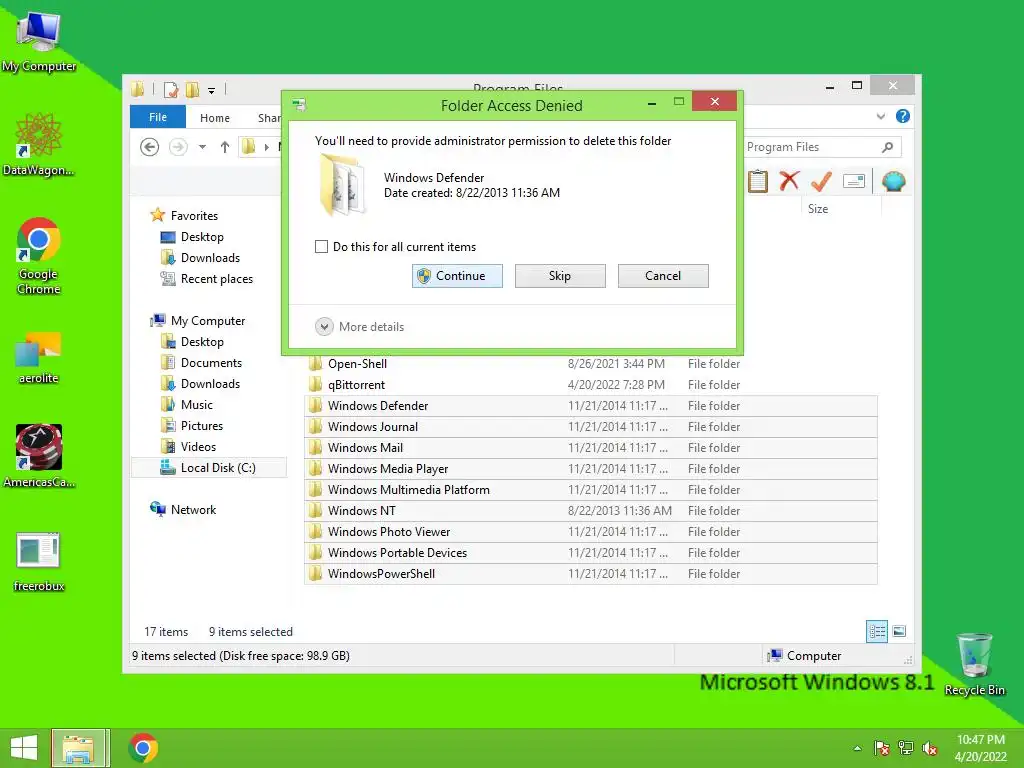Click the globe shell toolbar icon
Viewport: 1024px width, 768px height.
click(x=893, y=181)
